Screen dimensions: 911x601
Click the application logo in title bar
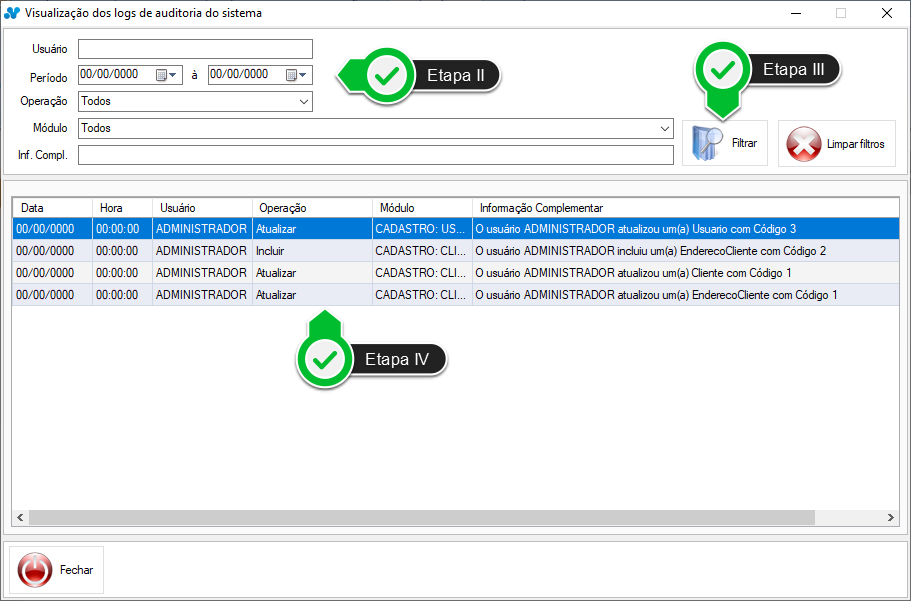(12, 13)
